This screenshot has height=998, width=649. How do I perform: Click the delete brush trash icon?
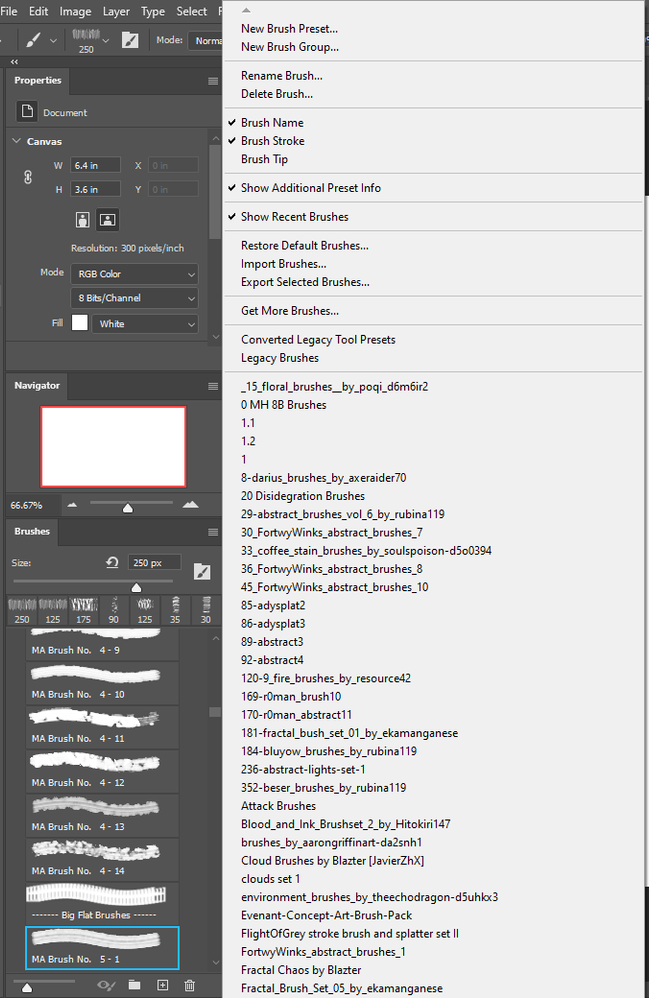190,985
